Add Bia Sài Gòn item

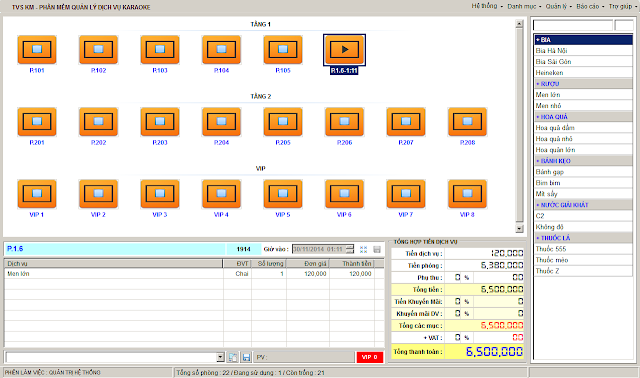[x=583, y=62]
